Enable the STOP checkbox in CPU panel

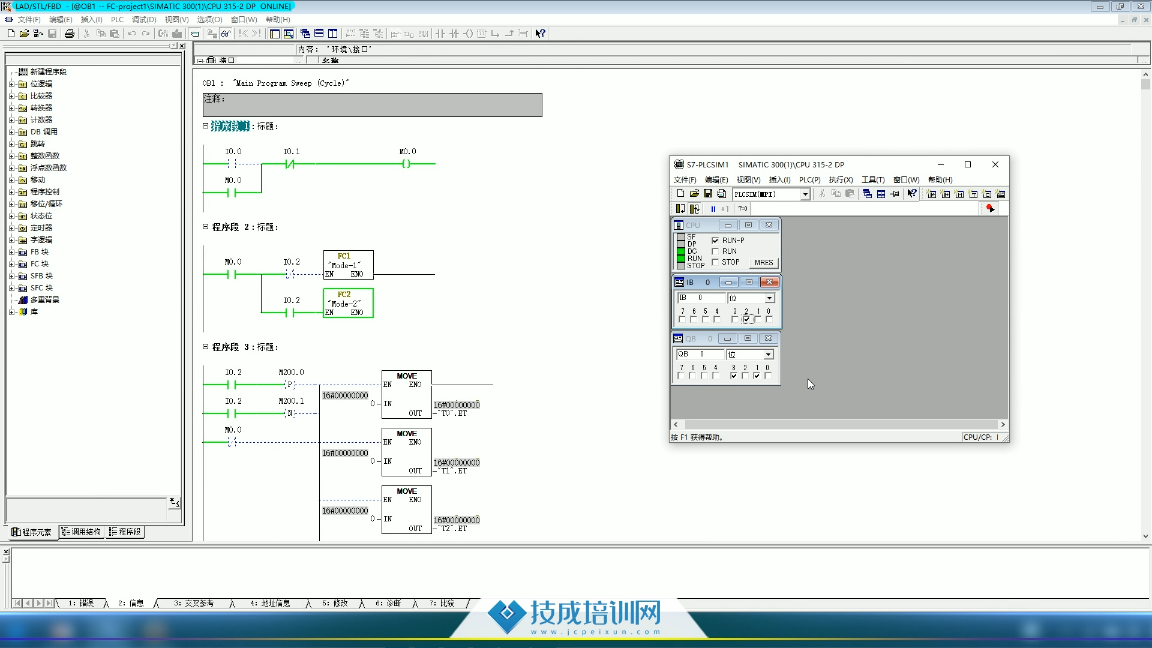715,263
